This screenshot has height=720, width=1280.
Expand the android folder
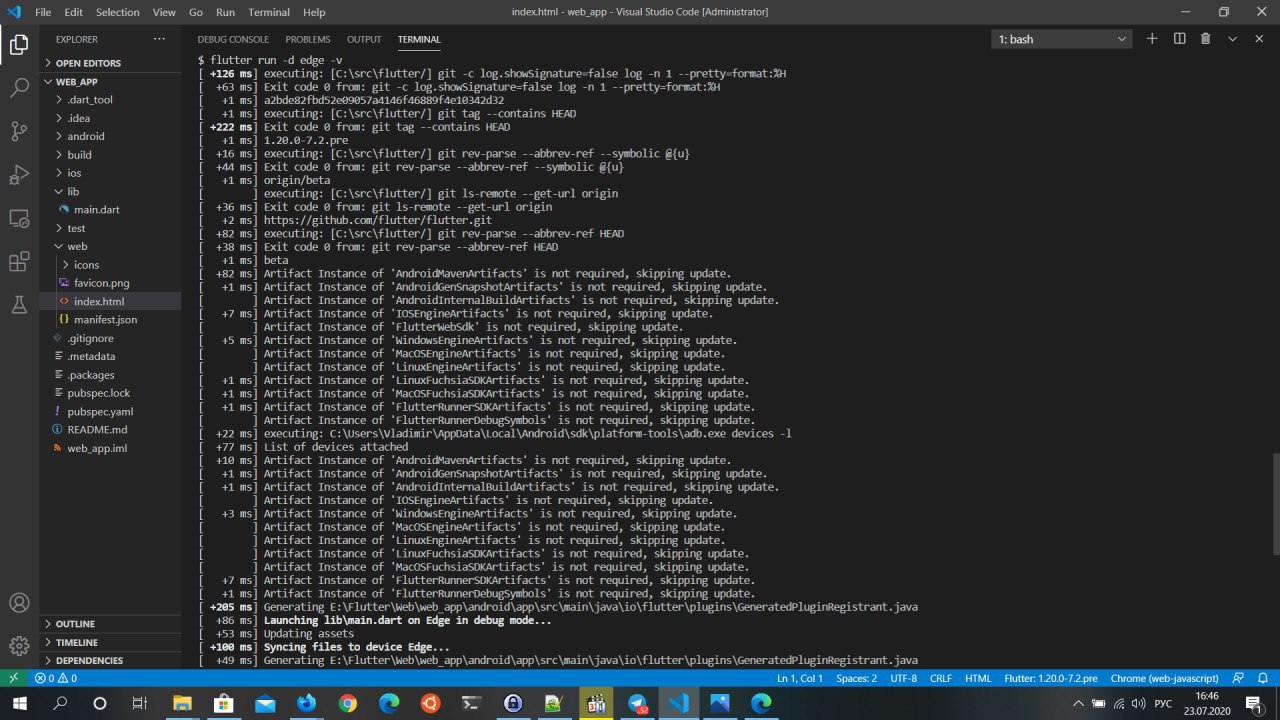[111, 136]
